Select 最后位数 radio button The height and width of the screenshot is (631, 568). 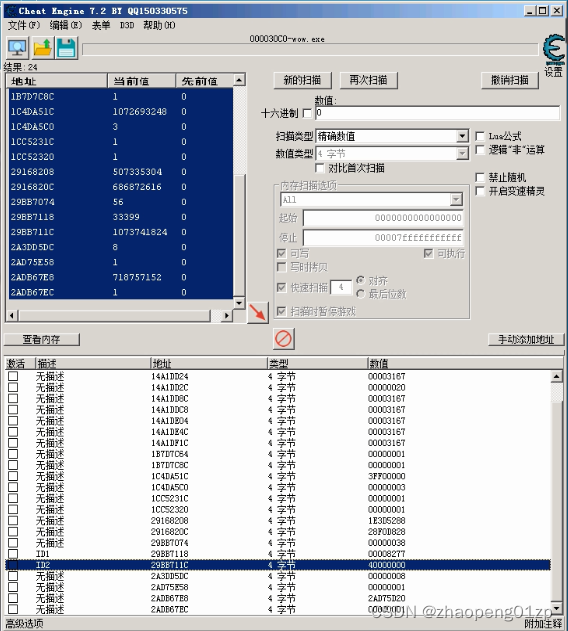point(361,294)
